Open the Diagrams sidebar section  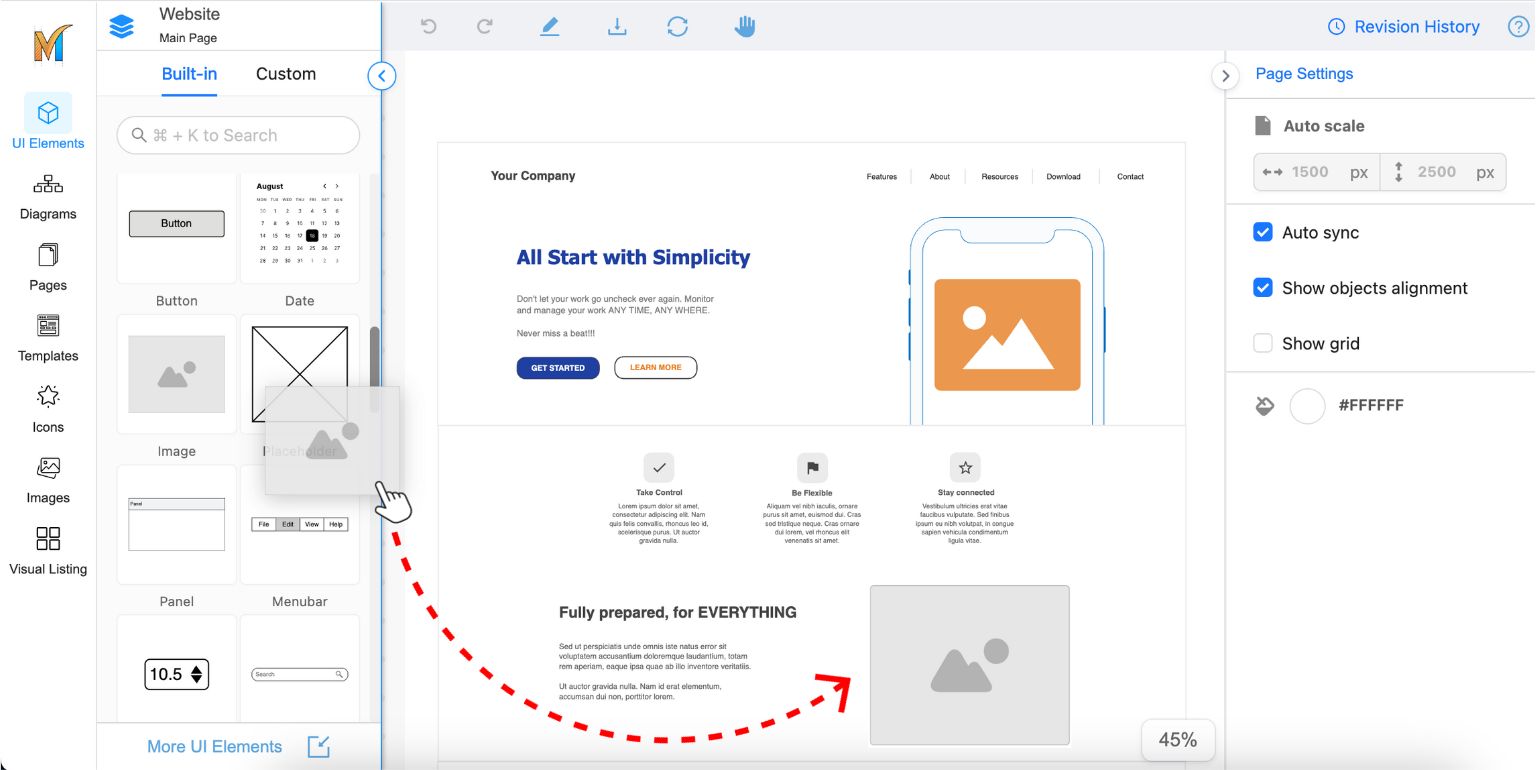[x=48, y=196]
